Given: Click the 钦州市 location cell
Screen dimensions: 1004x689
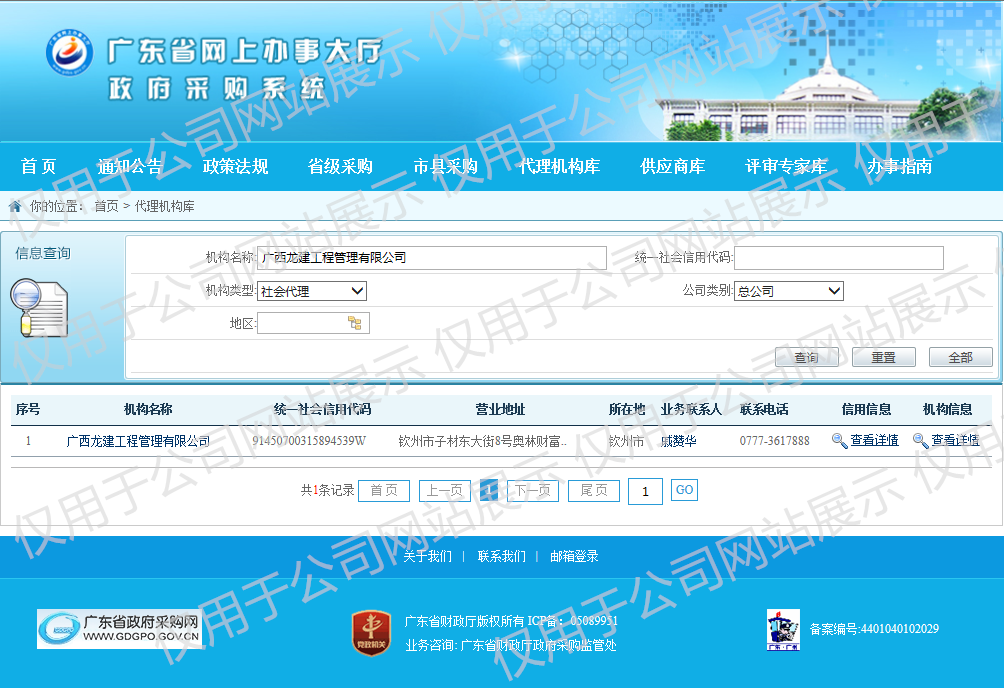Looking at the screenshot, I should coord(626,441).
